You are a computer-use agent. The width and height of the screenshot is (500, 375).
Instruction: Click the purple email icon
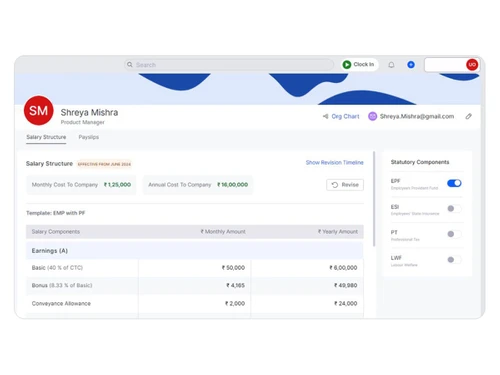point(372,116)
